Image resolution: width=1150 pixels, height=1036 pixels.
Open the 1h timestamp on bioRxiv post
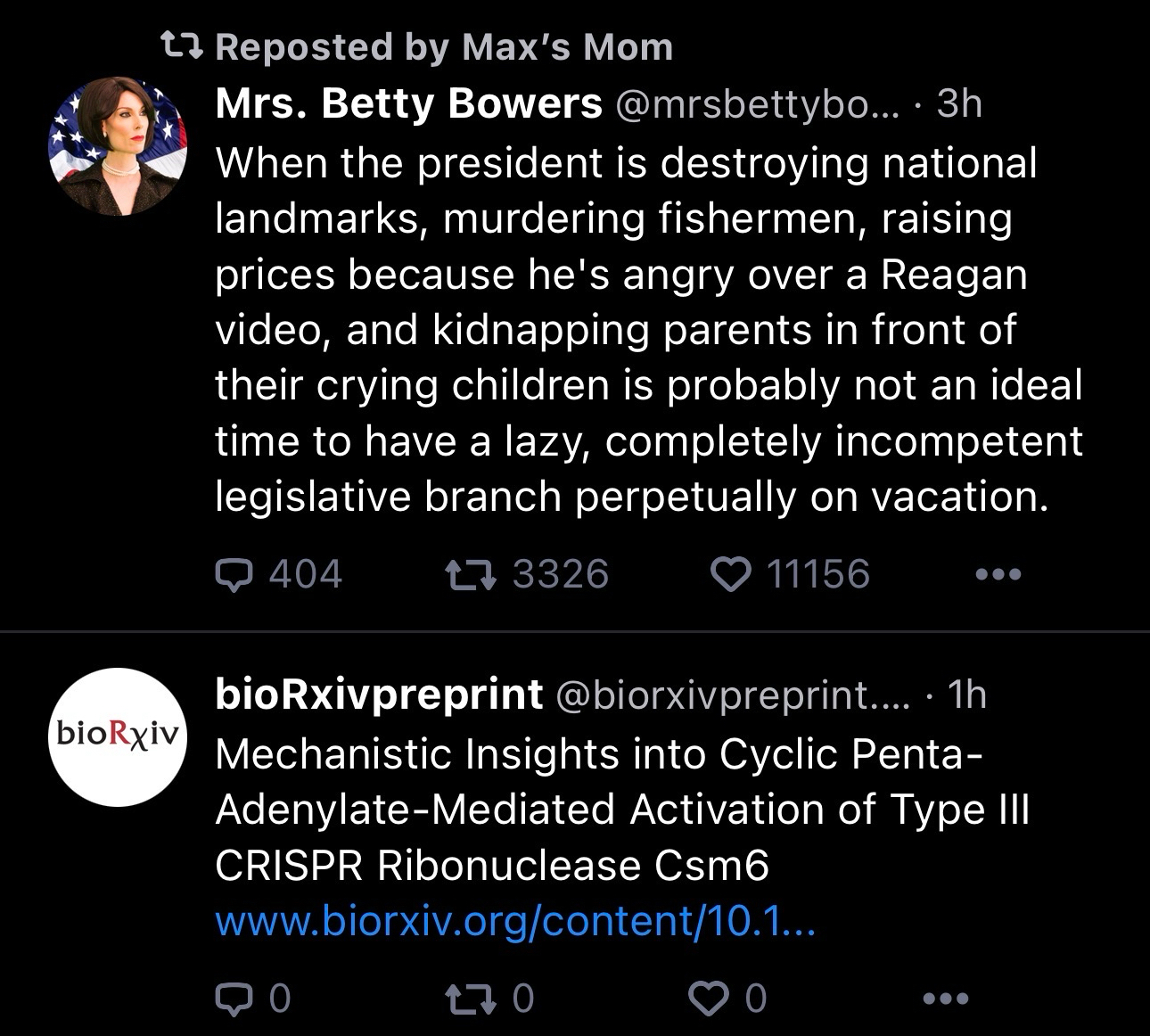966,694
